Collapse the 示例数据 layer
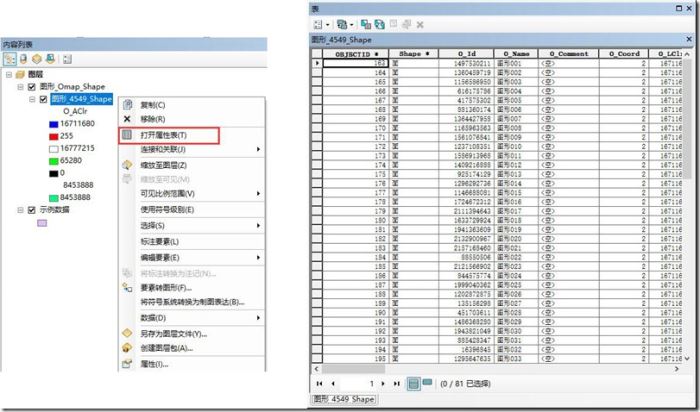This screenshot has width=700, height=412. 20,210
